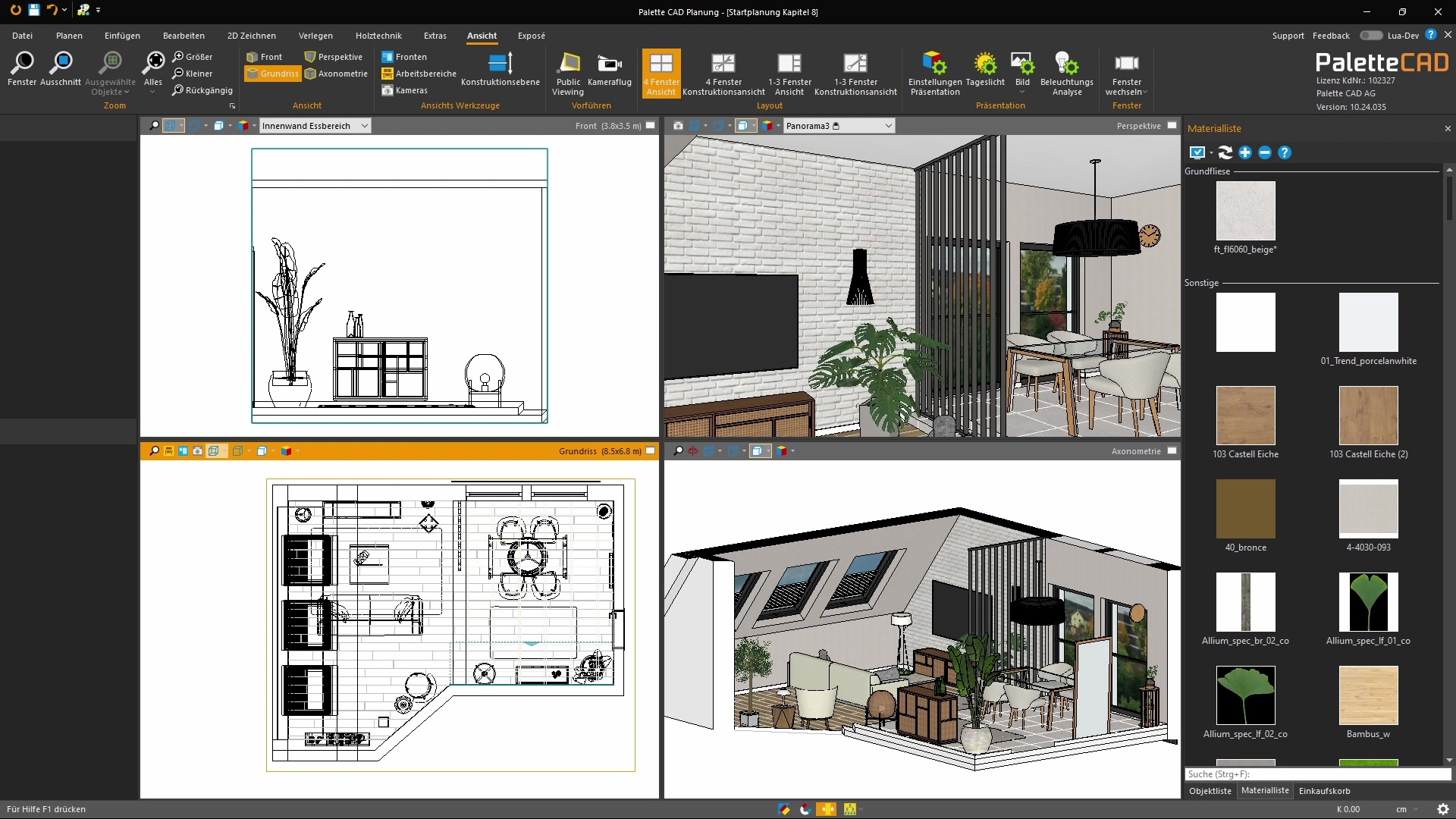Select the Bambus_w material thumbnail
1456x819 pixels.
click(1369, 695)
